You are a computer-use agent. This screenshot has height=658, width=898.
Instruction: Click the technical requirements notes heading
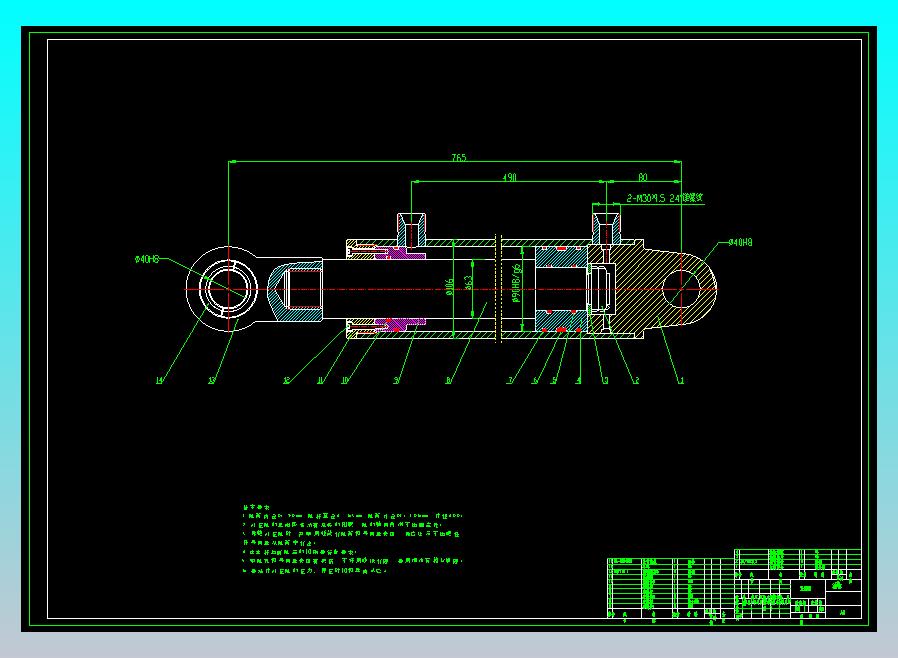click(255, 508)
